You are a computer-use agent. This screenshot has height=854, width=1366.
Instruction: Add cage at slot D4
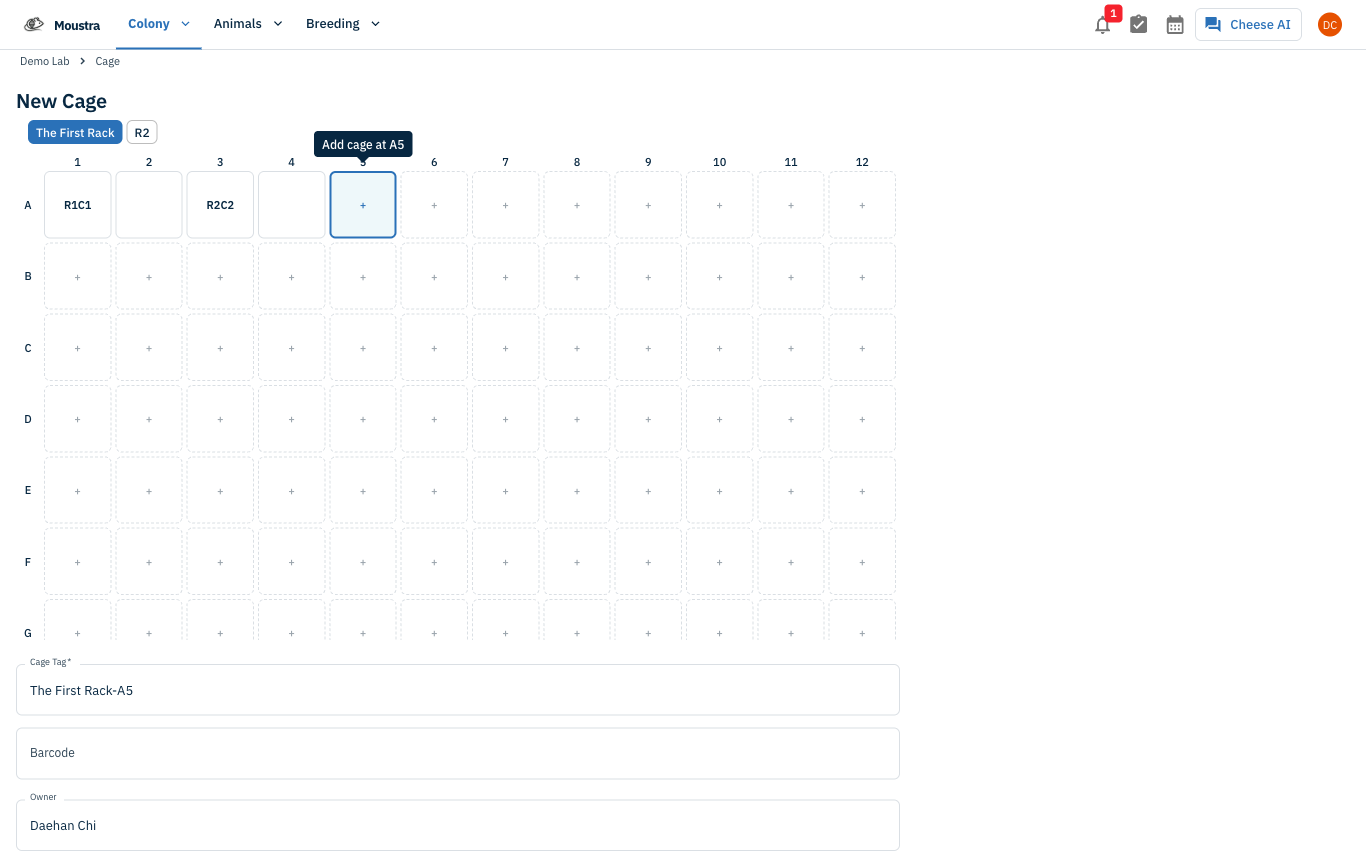coord(291,419)
